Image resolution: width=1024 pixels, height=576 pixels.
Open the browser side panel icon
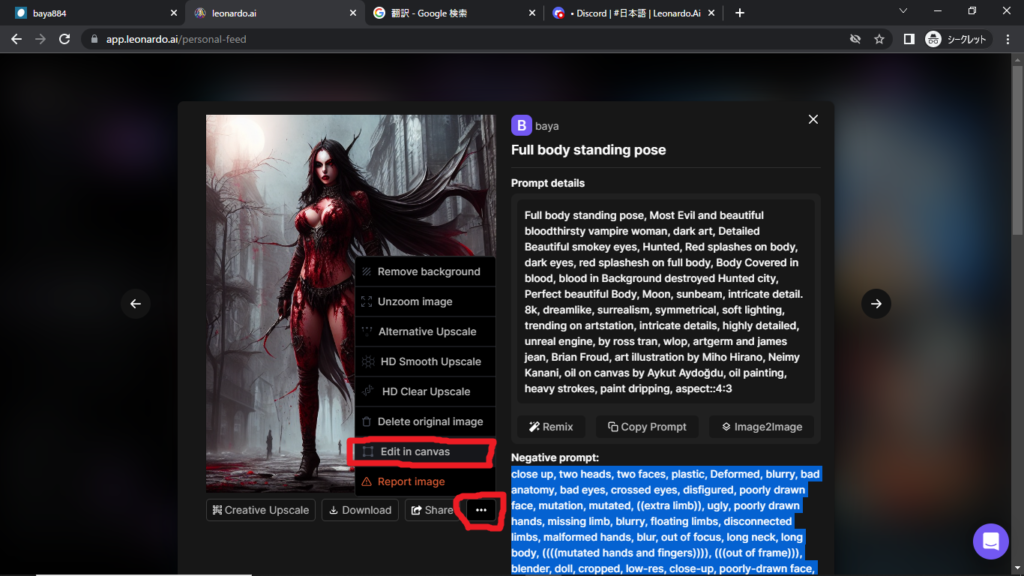click(908, 39)
